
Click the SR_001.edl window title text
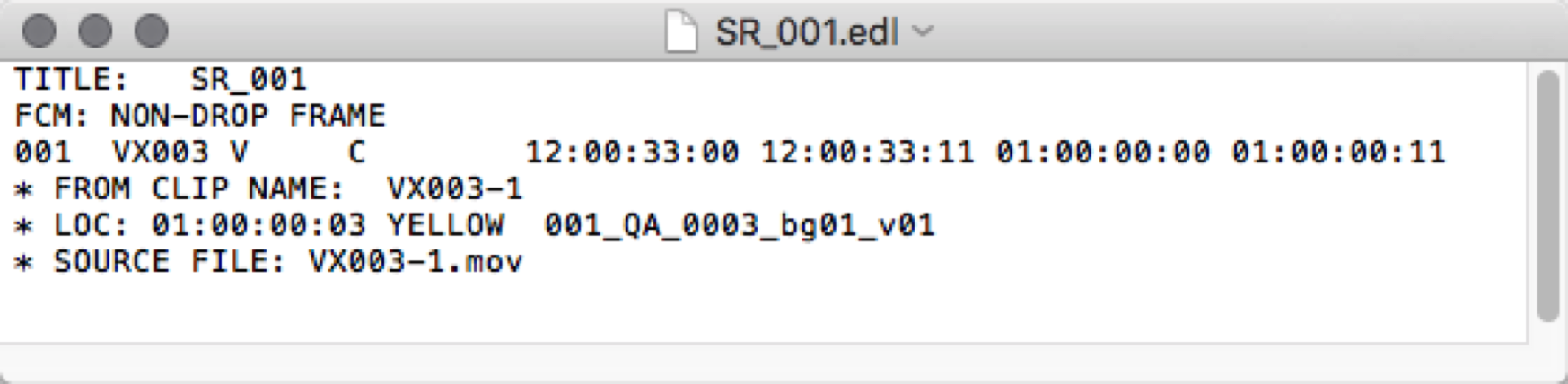(806, 32)
